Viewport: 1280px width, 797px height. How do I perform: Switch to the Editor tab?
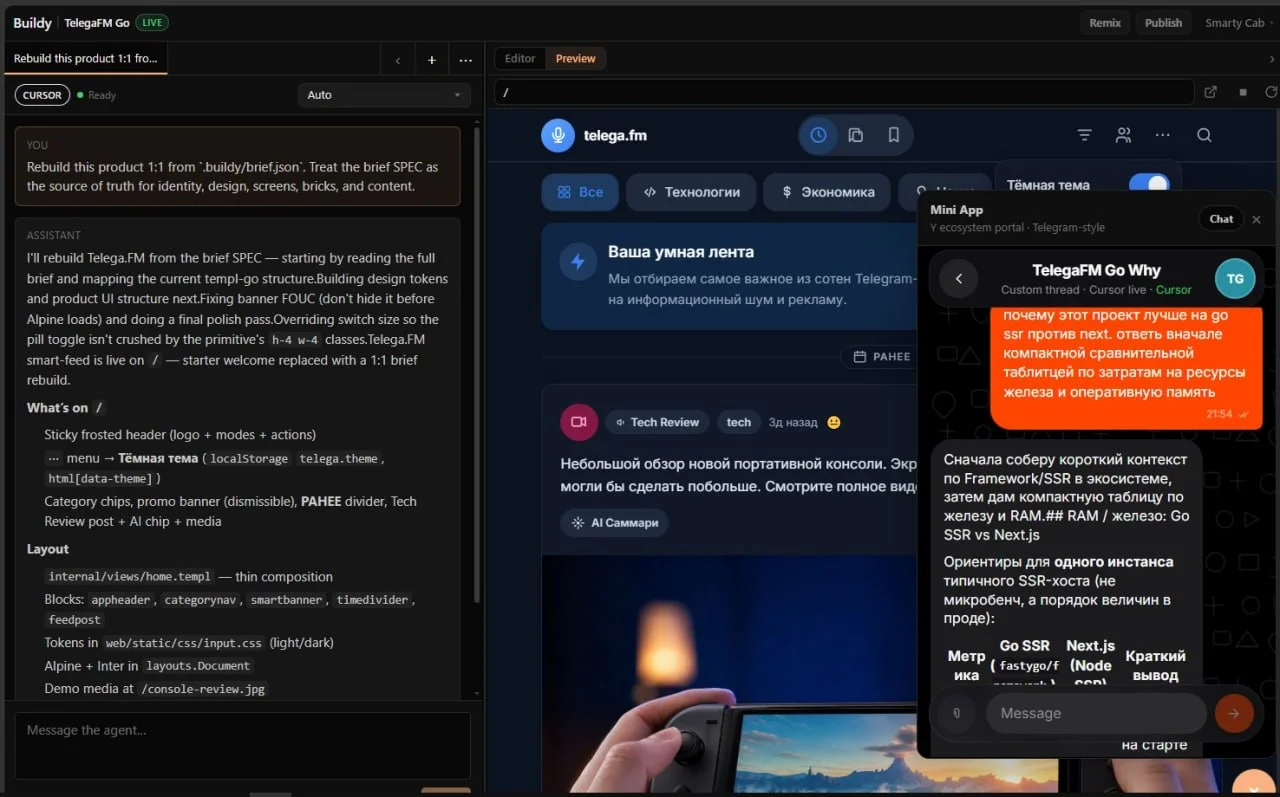520,59
